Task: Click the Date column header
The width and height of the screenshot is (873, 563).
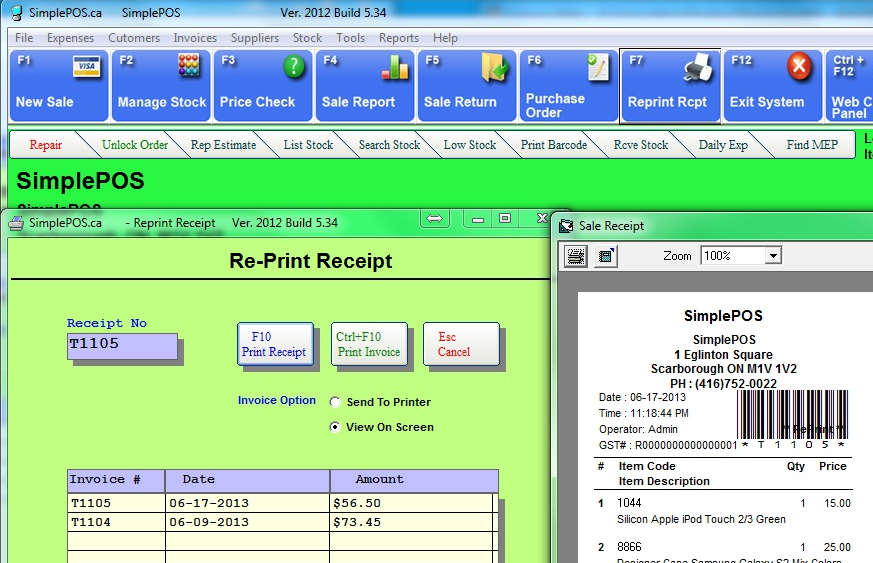Action: click(247, 480)
